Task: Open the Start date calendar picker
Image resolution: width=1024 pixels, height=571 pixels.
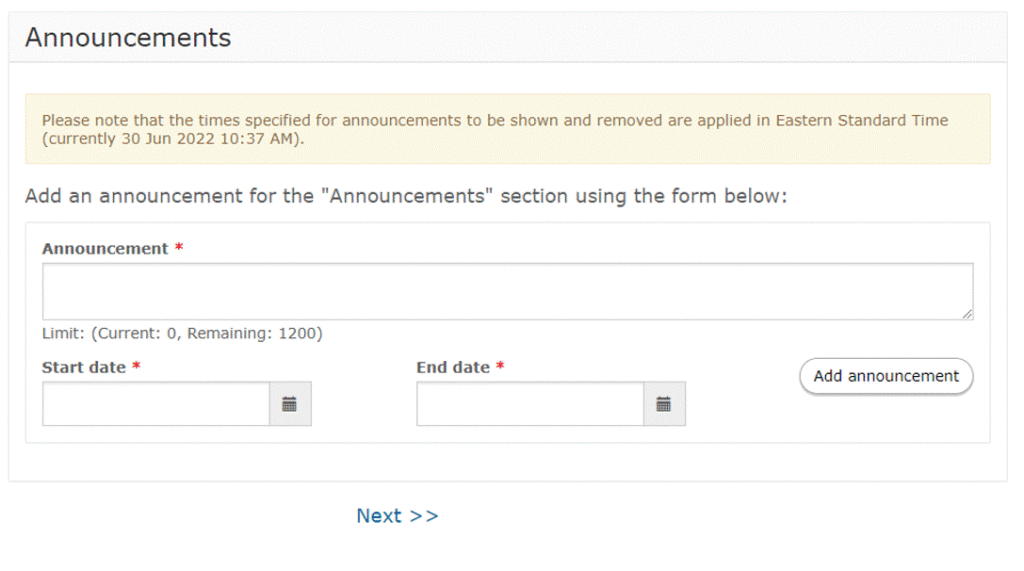Action: (x=290, y=404)
